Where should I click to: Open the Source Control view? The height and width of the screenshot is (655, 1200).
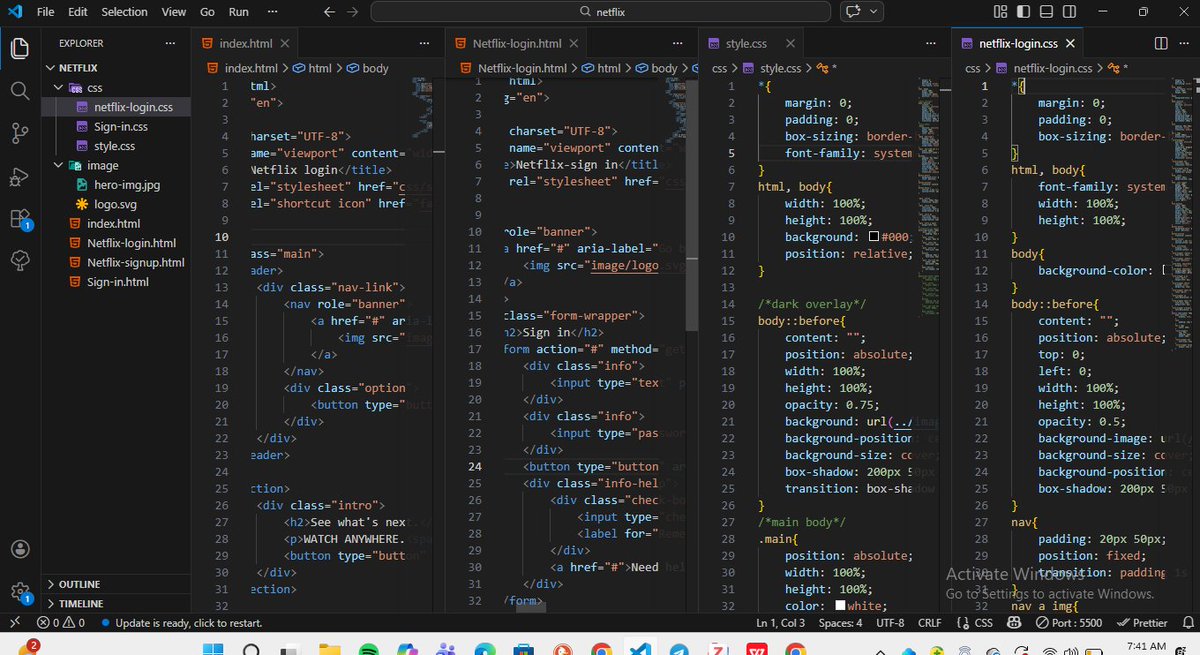(x=19, y=134)
